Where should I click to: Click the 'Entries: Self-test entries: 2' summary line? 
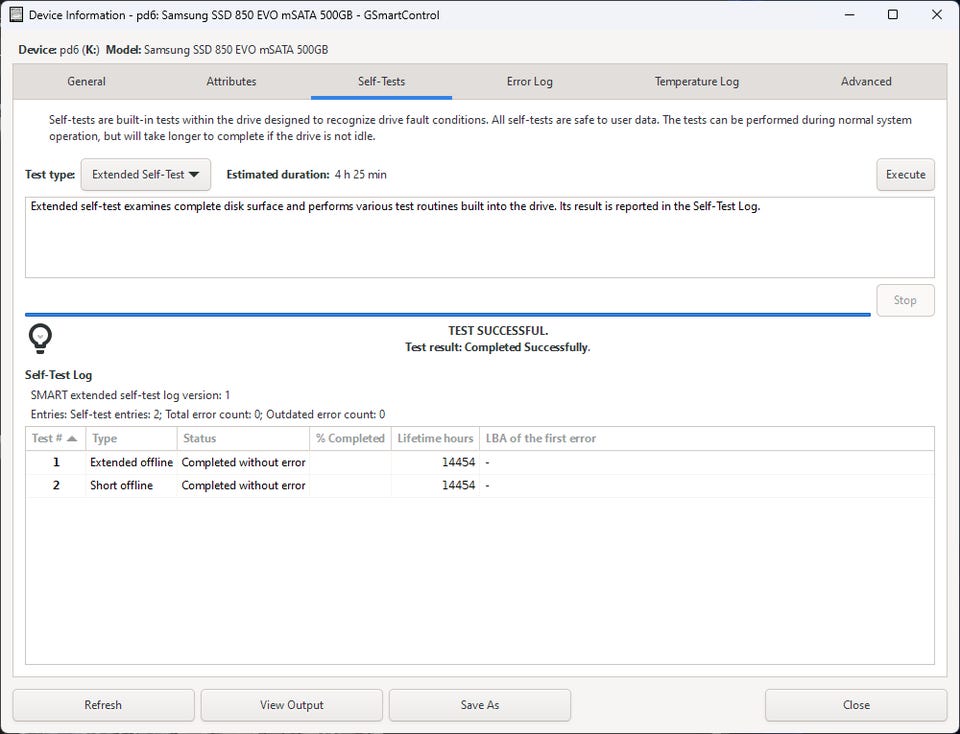[208, 414]
